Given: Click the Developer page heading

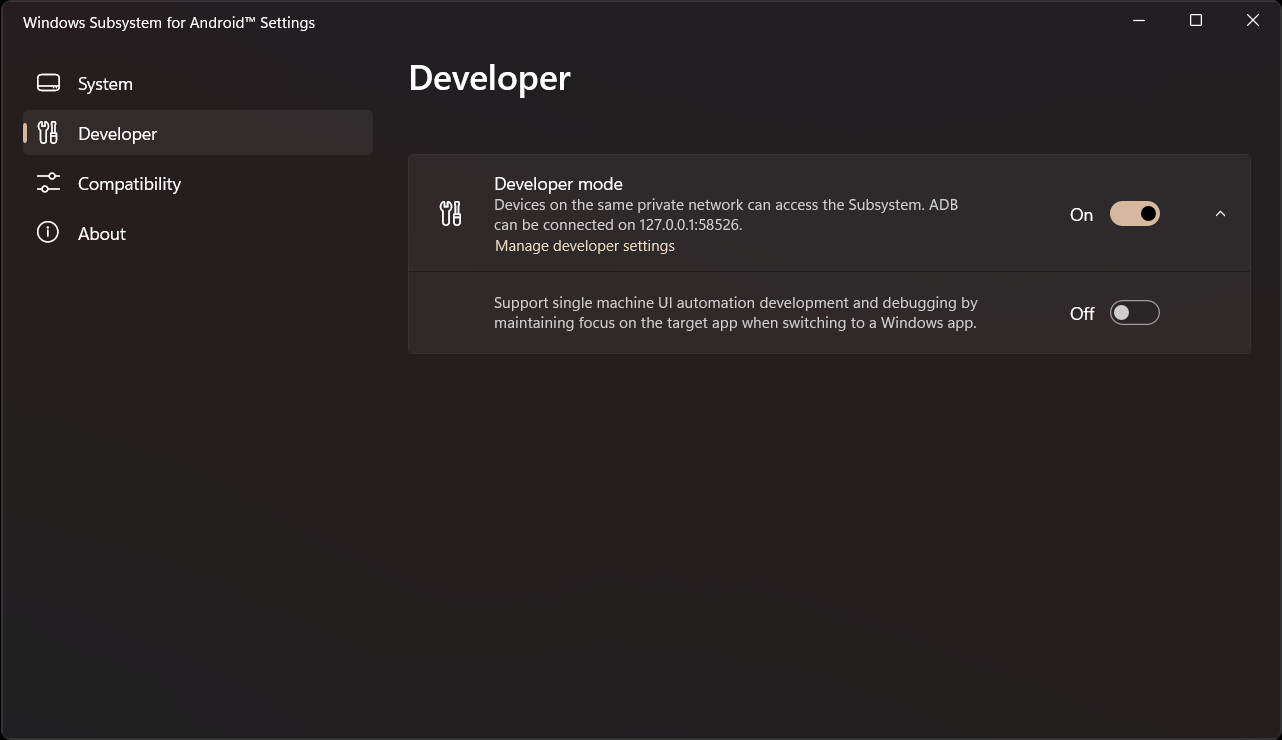Looking at the screenshot, I should (490, 78).
